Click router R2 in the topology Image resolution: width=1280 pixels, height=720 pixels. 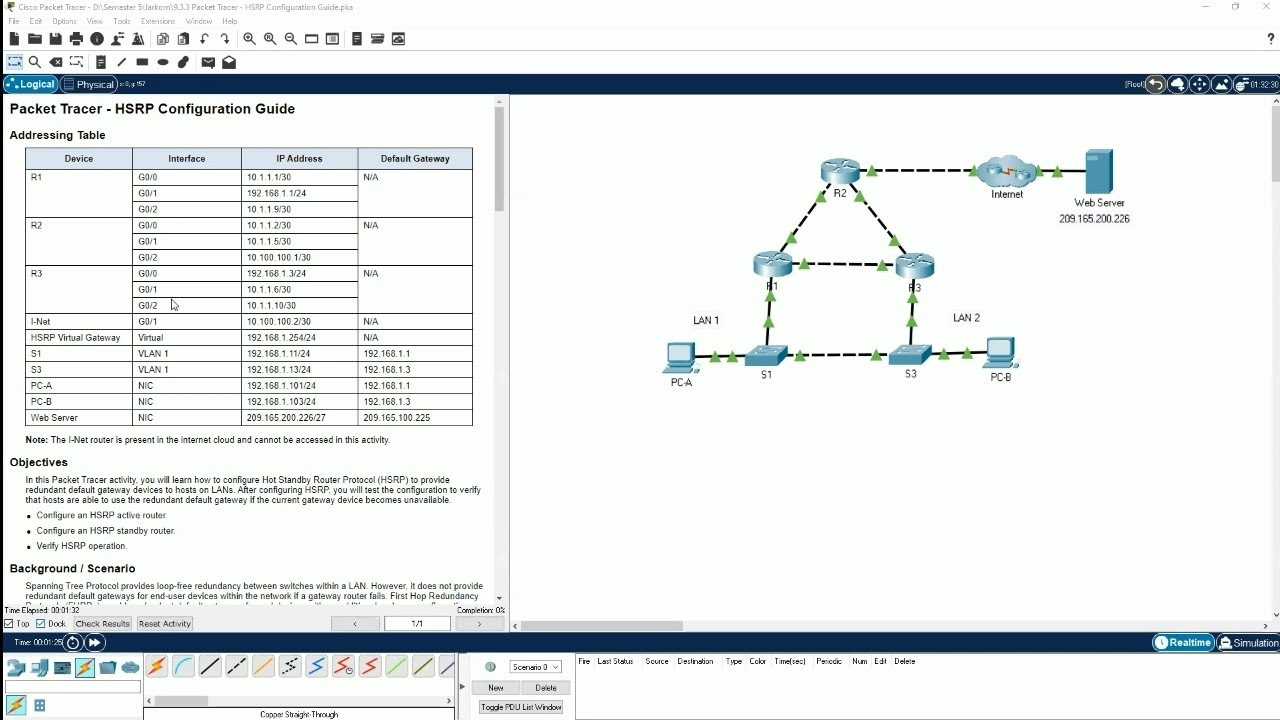[x=840, y=171]
